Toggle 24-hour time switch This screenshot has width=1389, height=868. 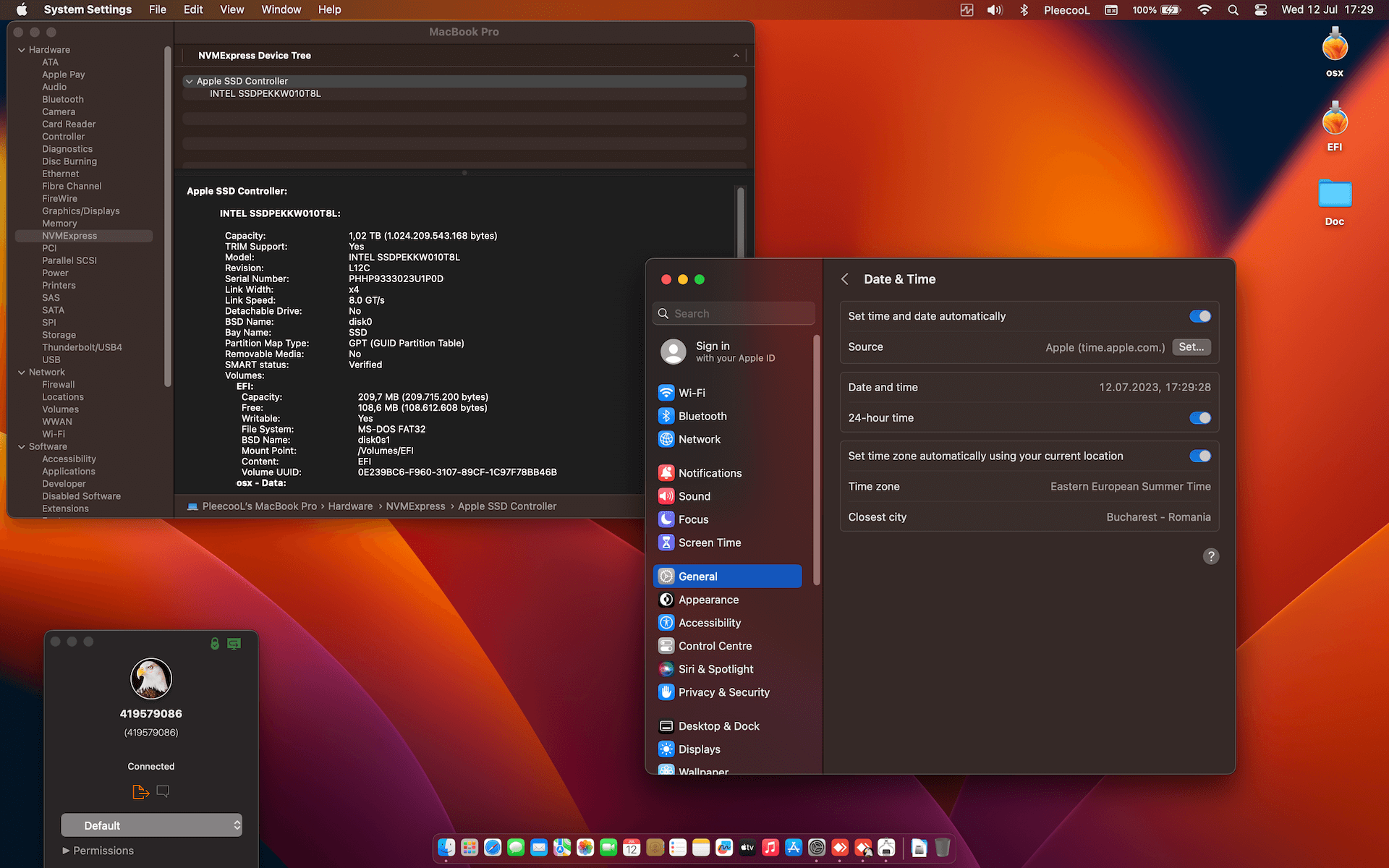(1199, 418)
